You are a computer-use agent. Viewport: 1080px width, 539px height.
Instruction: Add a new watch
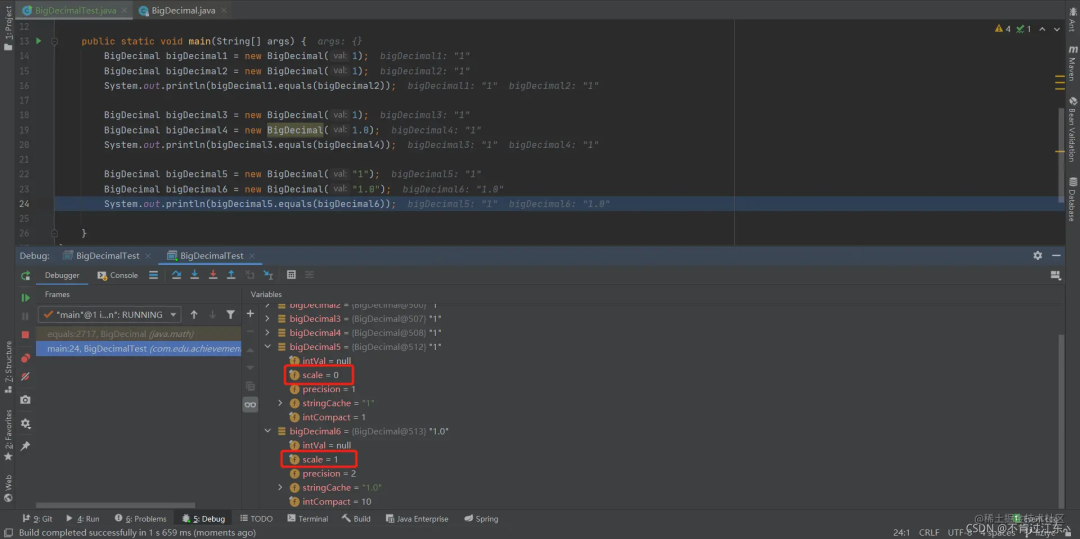point(250,314)
